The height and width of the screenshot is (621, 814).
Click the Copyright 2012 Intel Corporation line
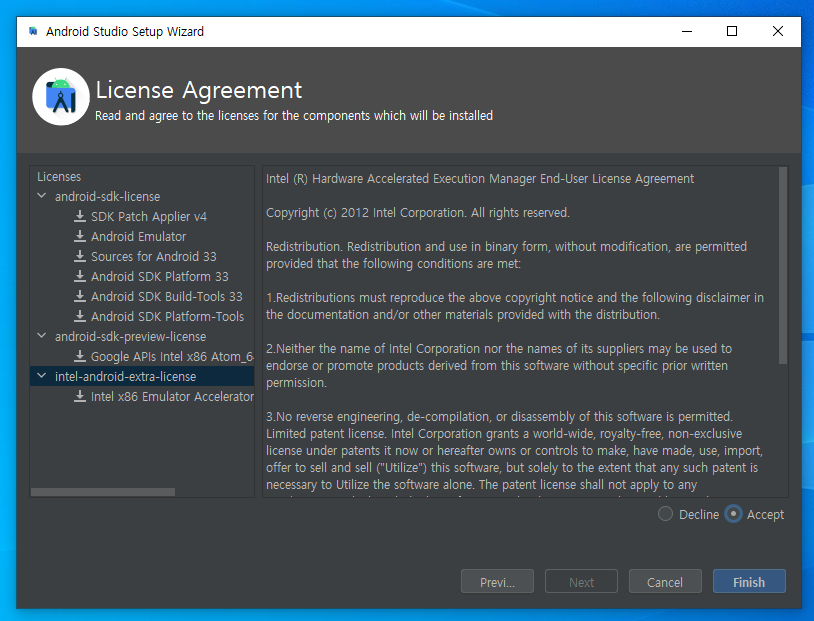tap(418, 212)
